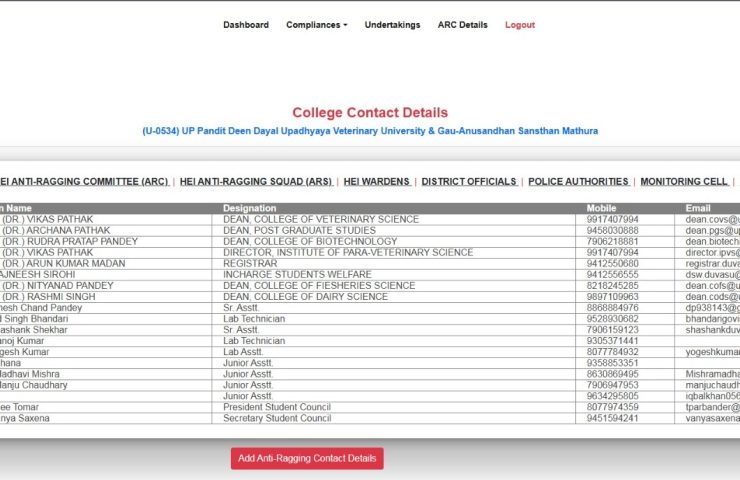
Task: Select the Rudra Pratap Pandey name cell
Action: (106, 241)
